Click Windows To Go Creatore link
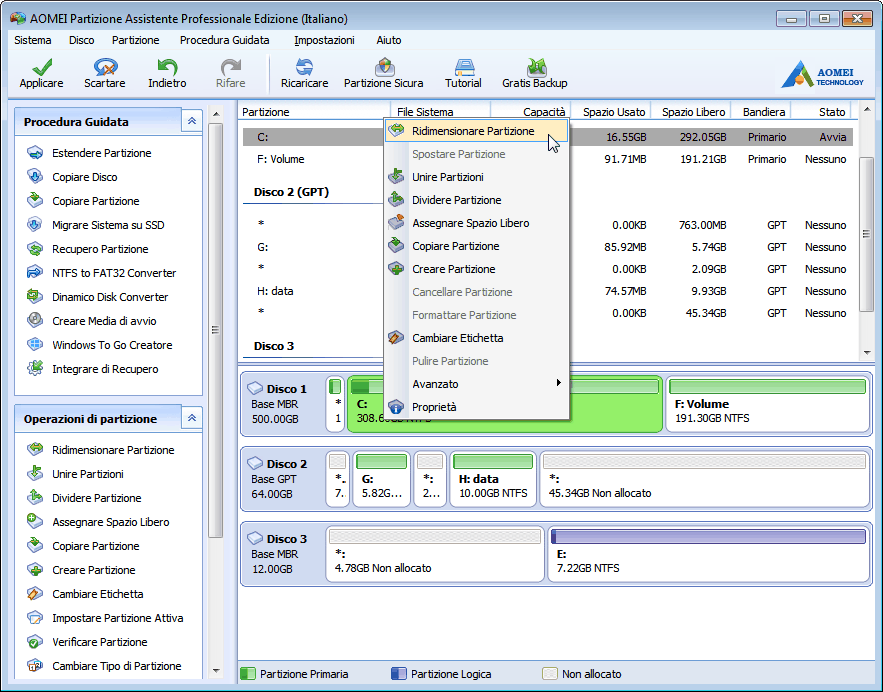The width and height of the screenshot is (883, 692). [x=112, y=345]
